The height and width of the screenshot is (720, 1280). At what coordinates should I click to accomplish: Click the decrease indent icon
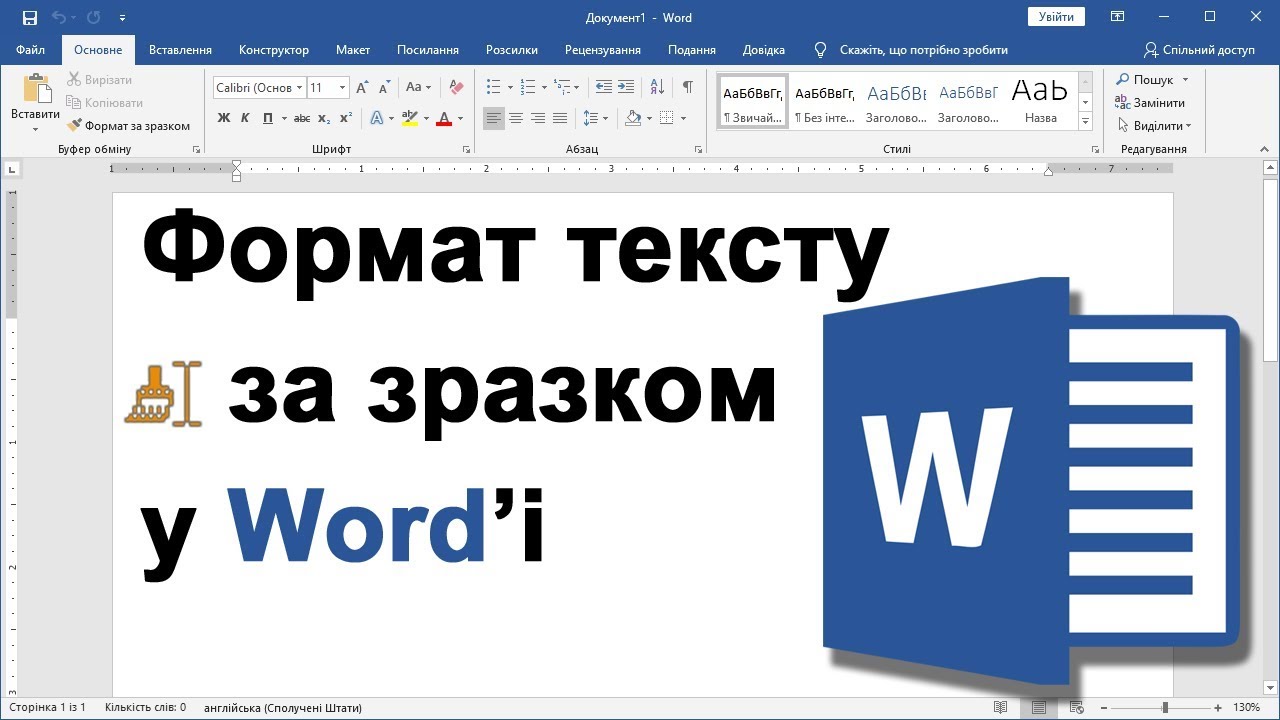(x=603, y=87)
